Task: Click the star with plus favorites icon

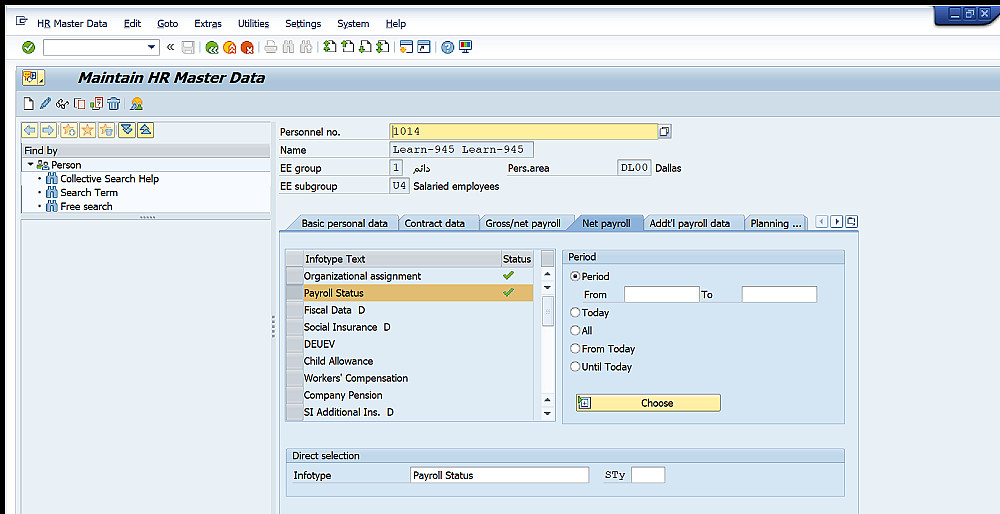Action: pyautogui.click(x=69, y=130)
